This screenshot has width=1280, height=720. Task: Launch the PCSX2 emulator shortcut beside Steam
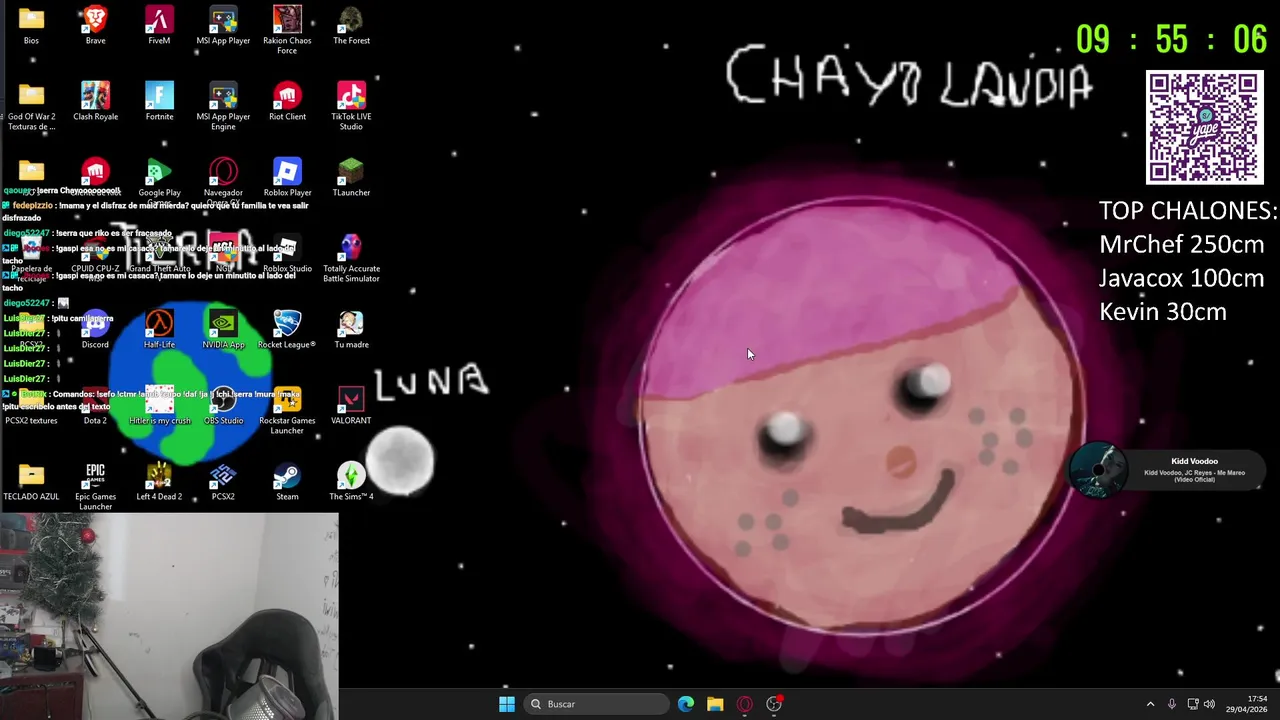223,482
